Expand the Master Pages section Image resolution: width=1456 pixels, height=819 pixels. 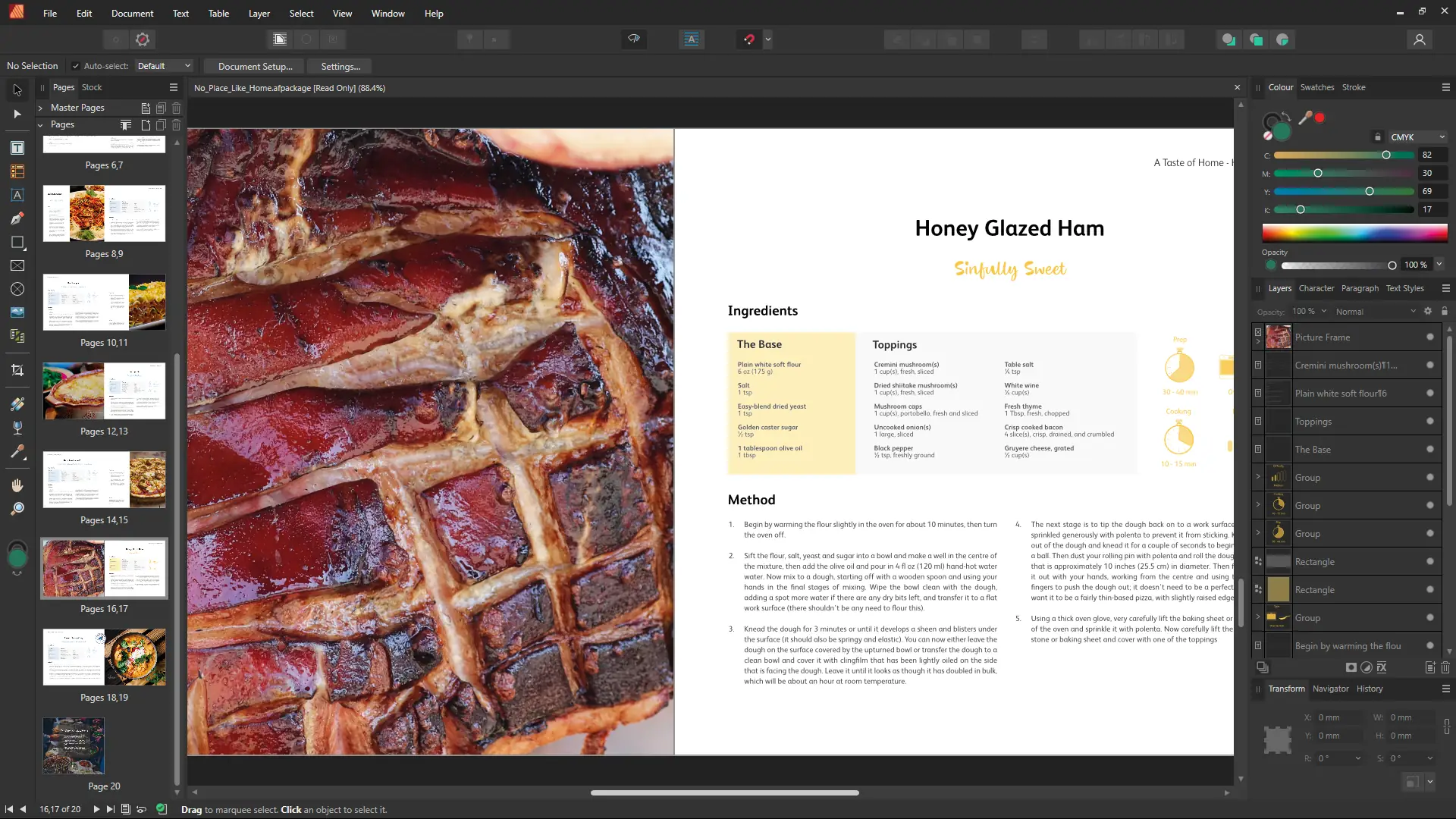(x=40, y=108)
